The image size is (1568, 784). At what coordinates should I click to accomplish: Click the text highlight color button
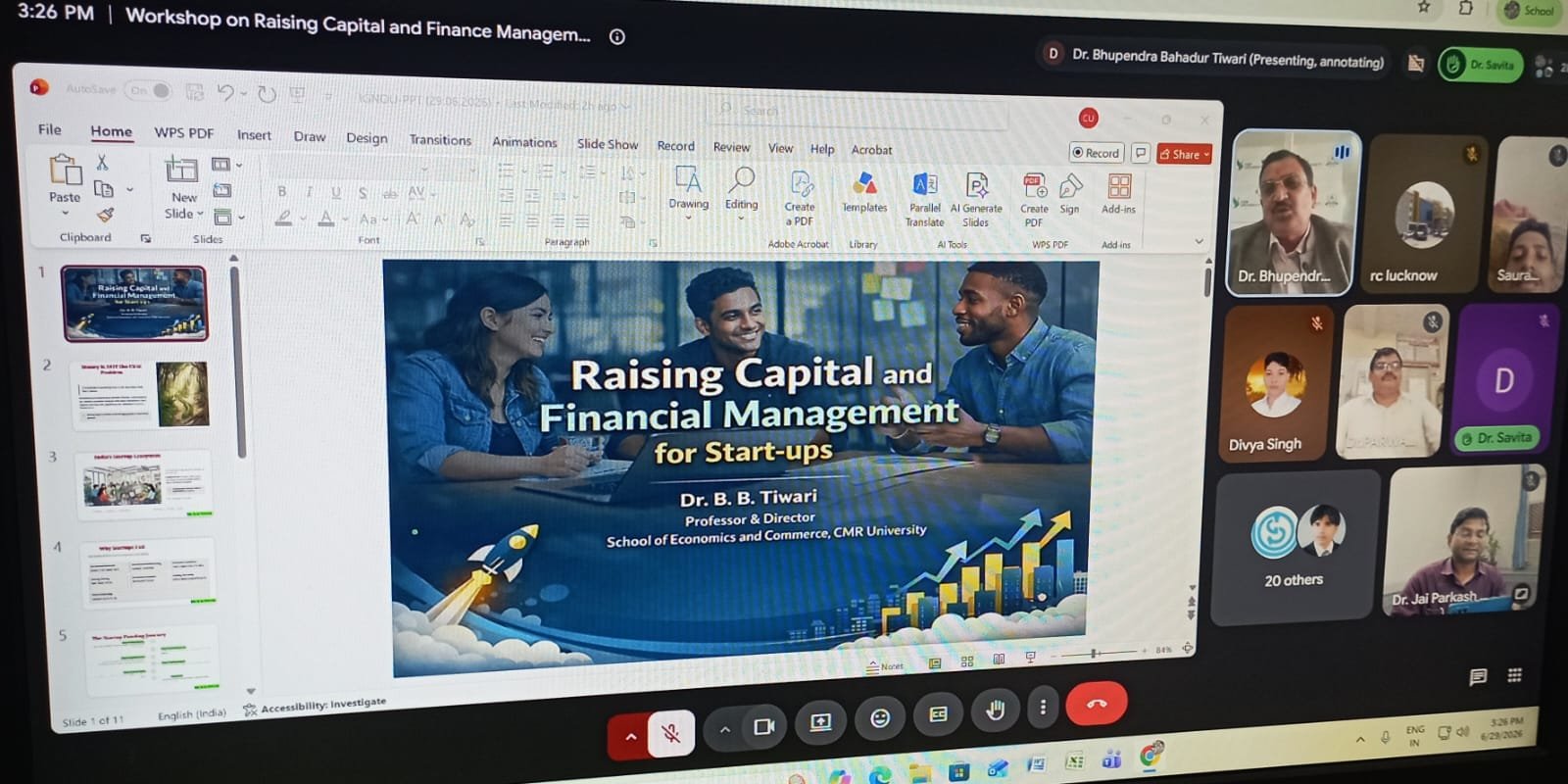click(x=283, y=218)
